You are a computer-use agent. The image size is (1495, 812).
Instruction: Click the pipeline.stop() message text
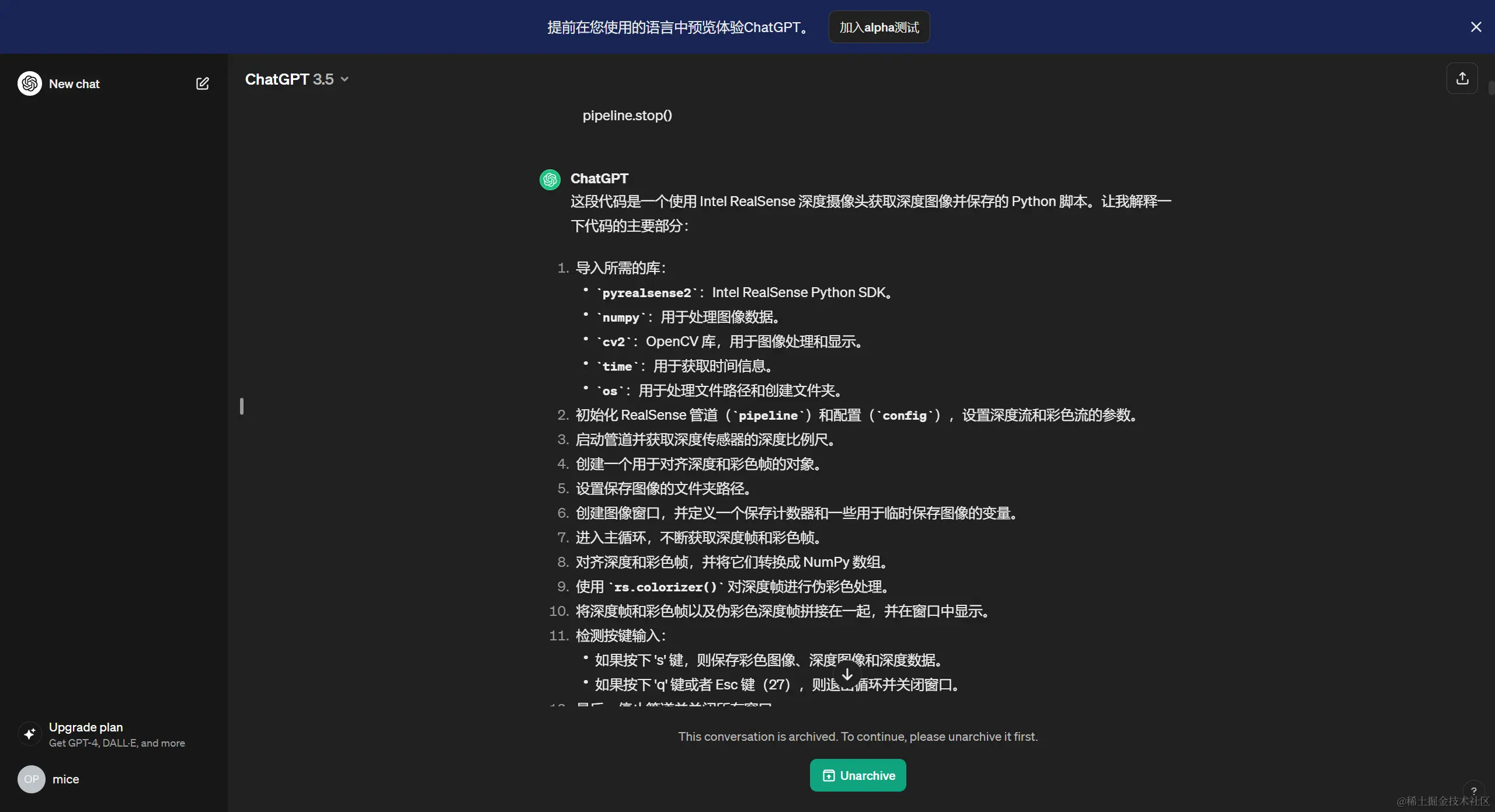tap(627, 116)
